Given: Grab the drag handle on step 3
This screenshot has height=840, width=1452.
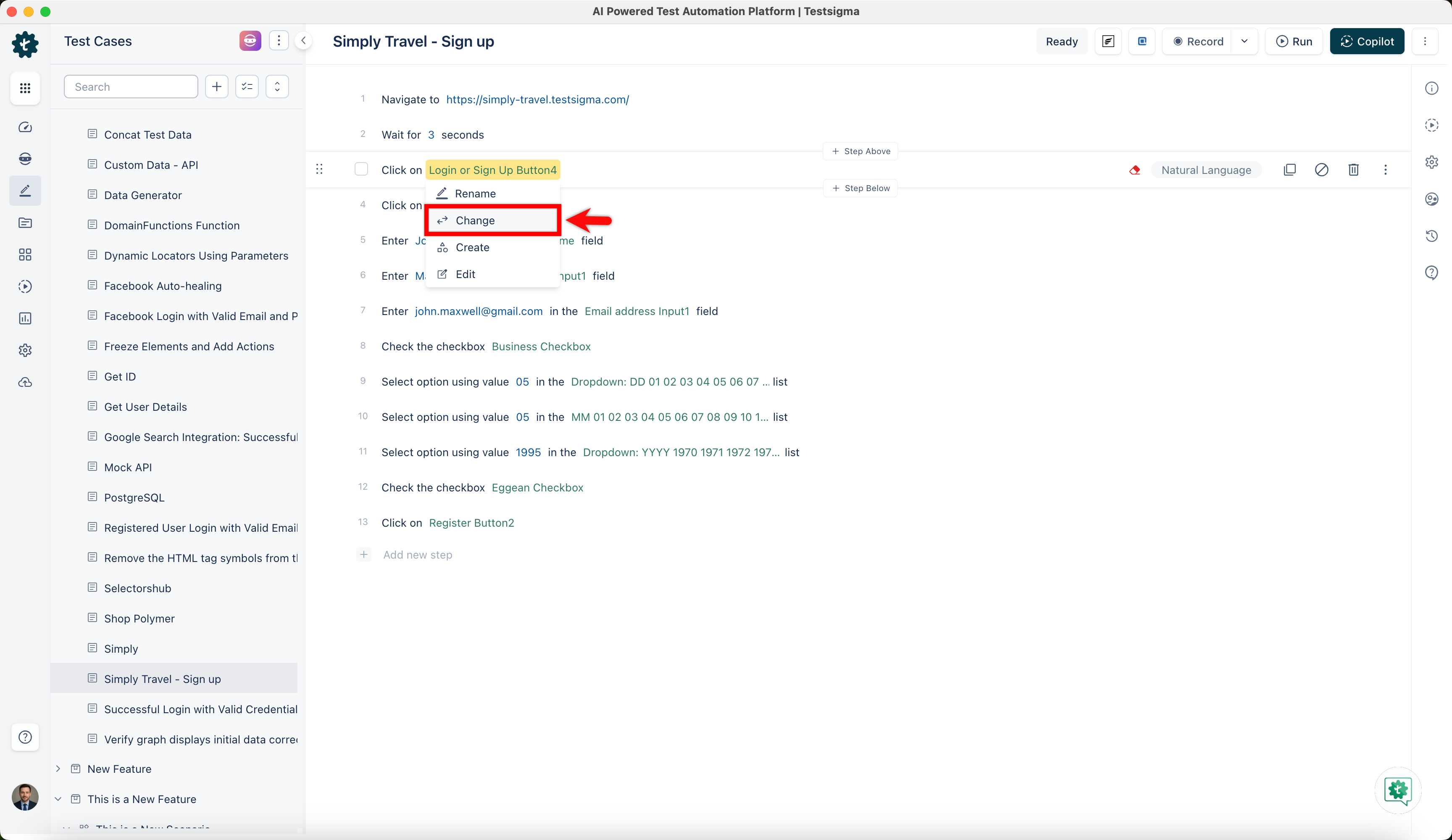Looking at the screenshot, I should [319, 169].
